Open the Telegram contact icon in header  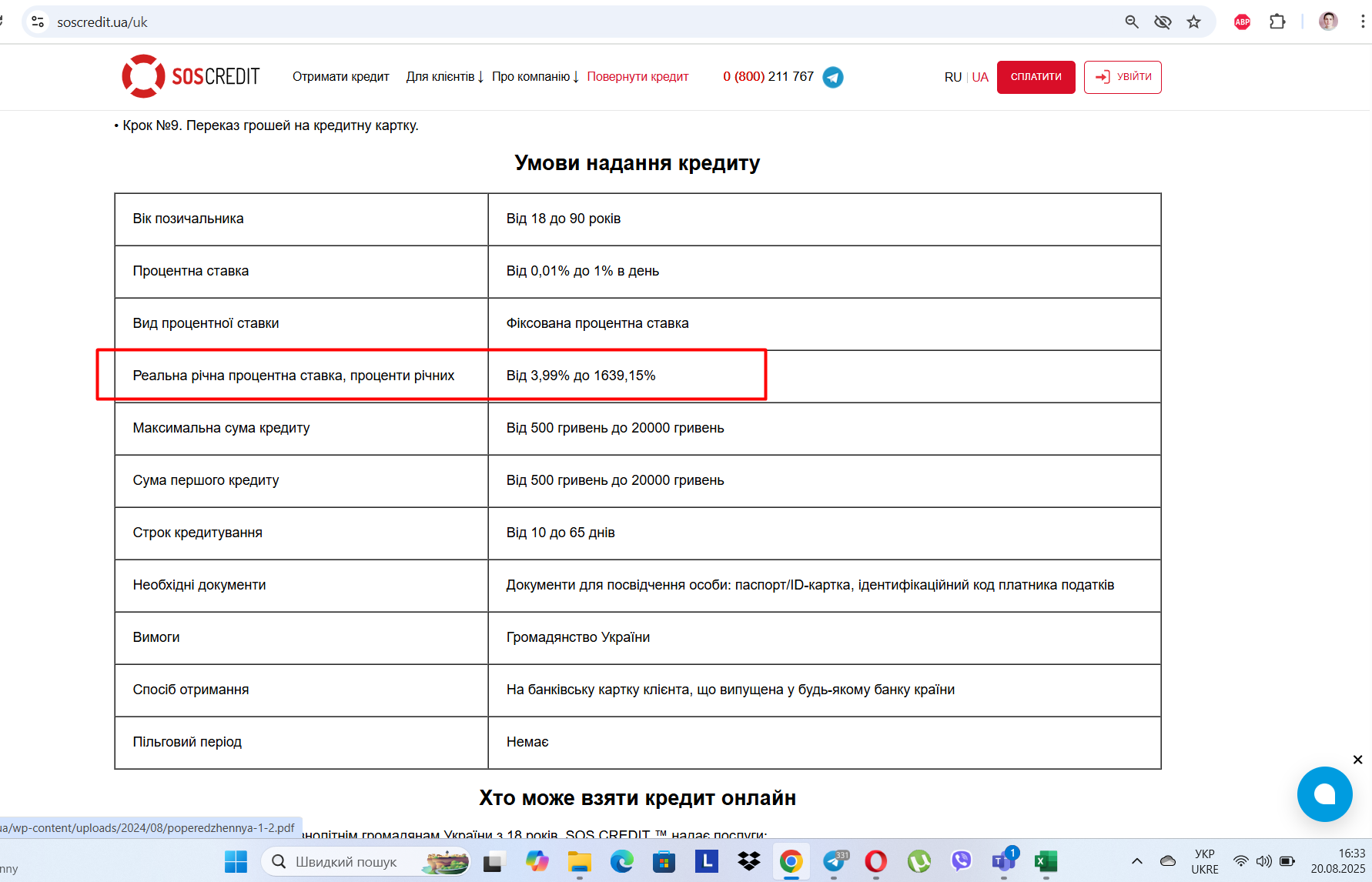832,77
